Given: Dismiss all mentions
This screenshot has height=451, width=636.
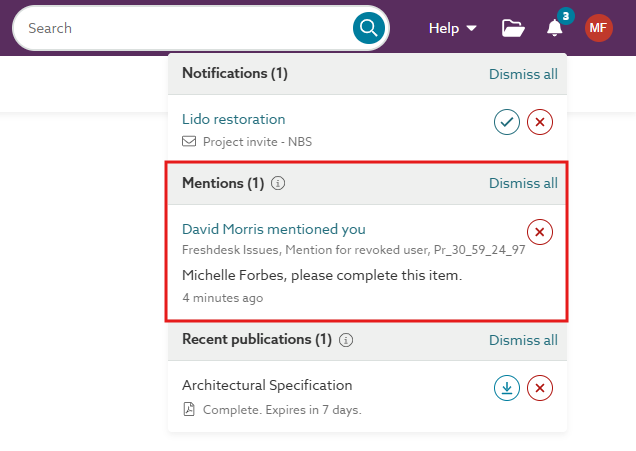Looking at the screenshot, I should pos(523,183).
